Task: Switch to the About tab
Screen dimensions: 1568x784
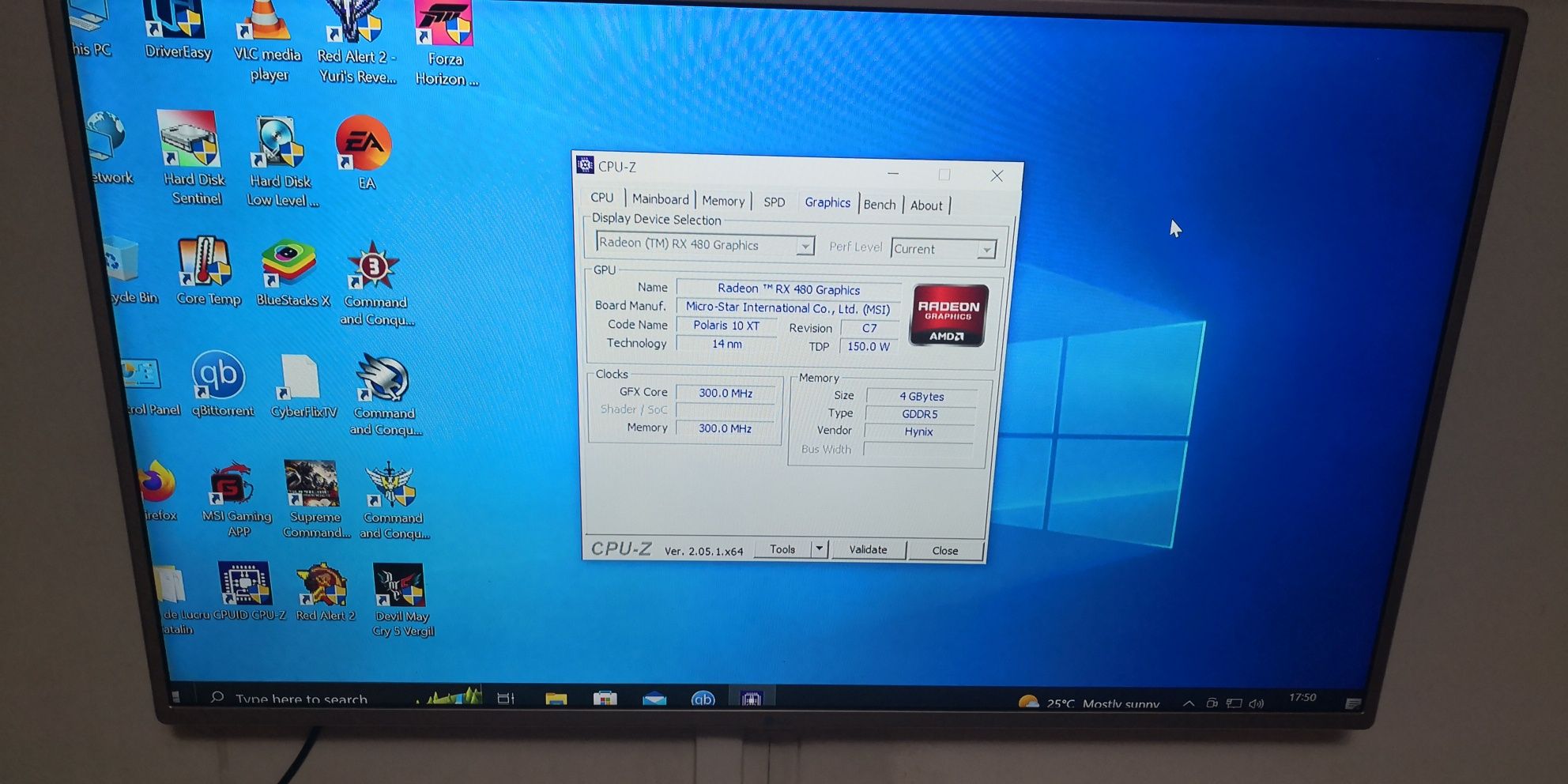Action: (926, 205)
